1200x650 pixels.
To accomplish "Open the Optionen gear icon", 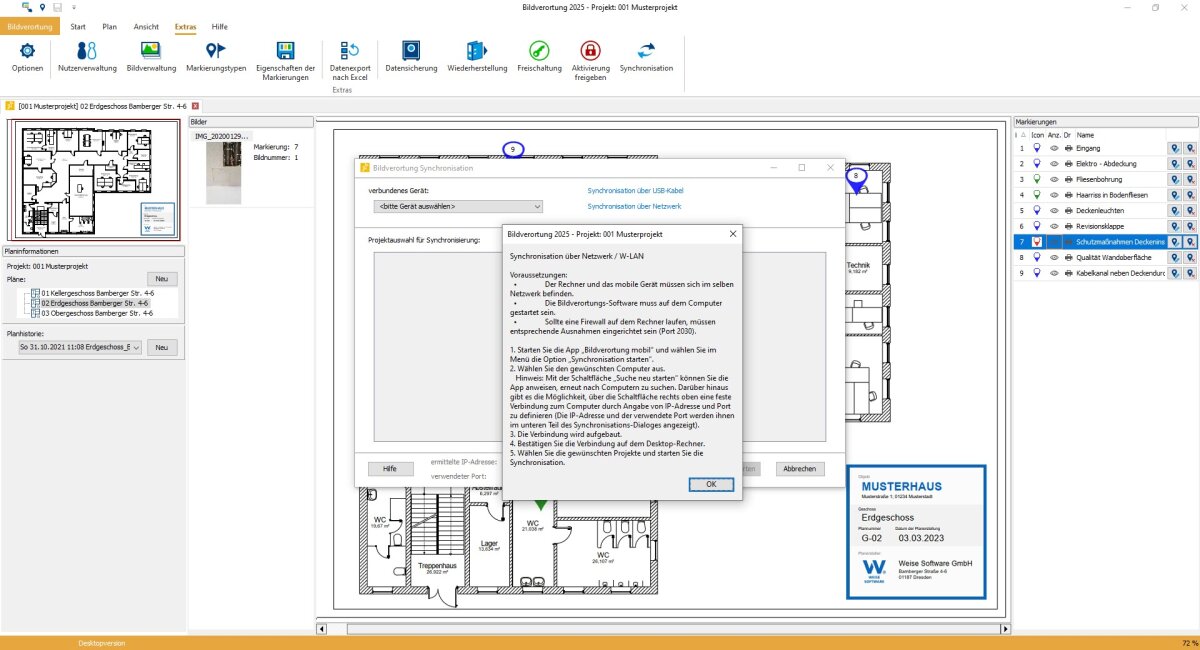I will [27, 51].
